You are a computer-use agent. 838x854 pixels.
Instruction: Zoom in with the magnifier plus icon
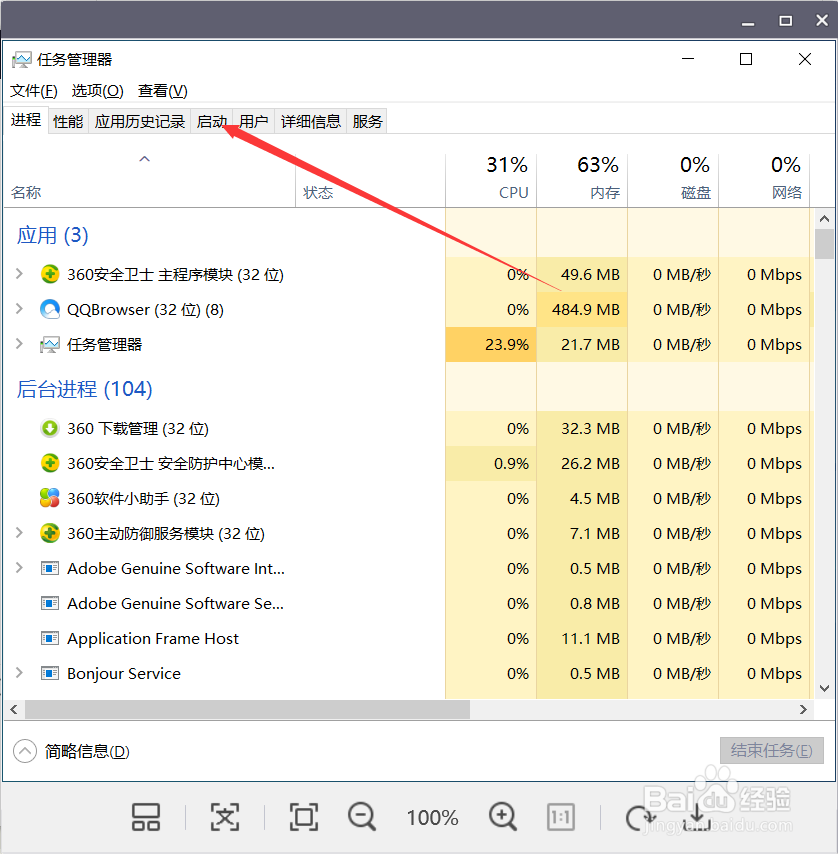click(503, 817)
